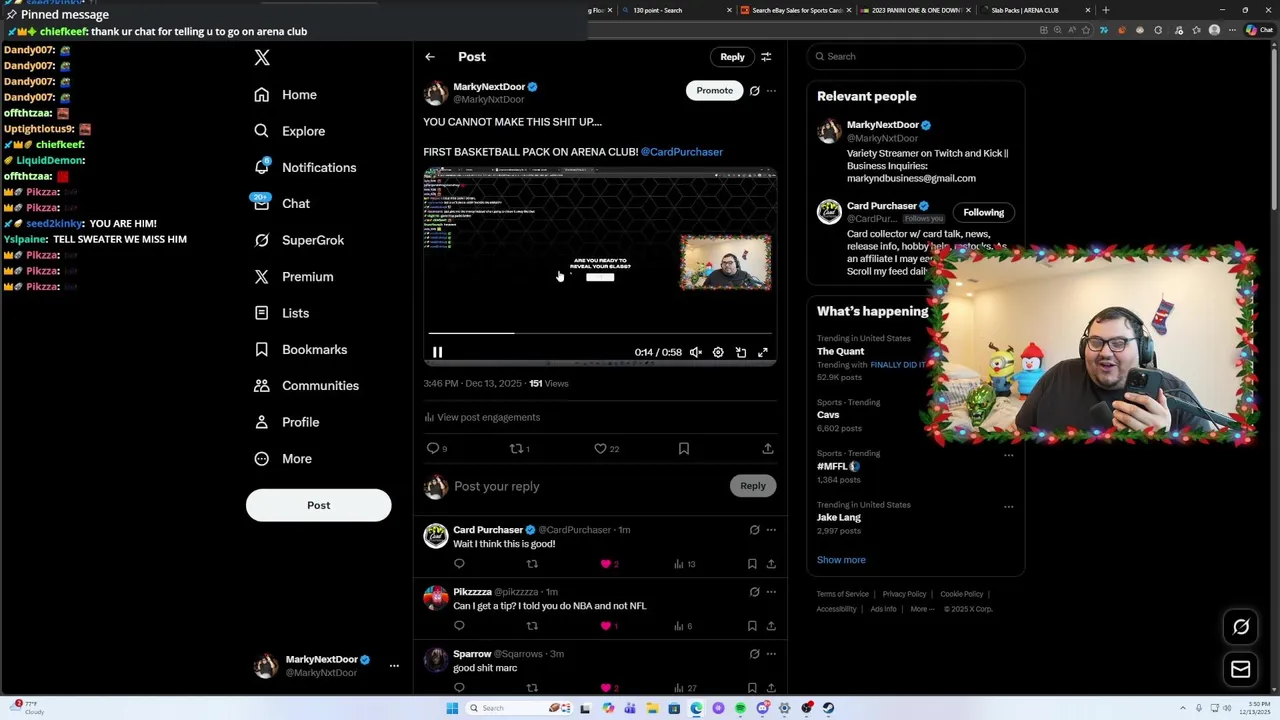Seek on the video progress bar
Screen dimensions: 1280x720
(600, 333)
